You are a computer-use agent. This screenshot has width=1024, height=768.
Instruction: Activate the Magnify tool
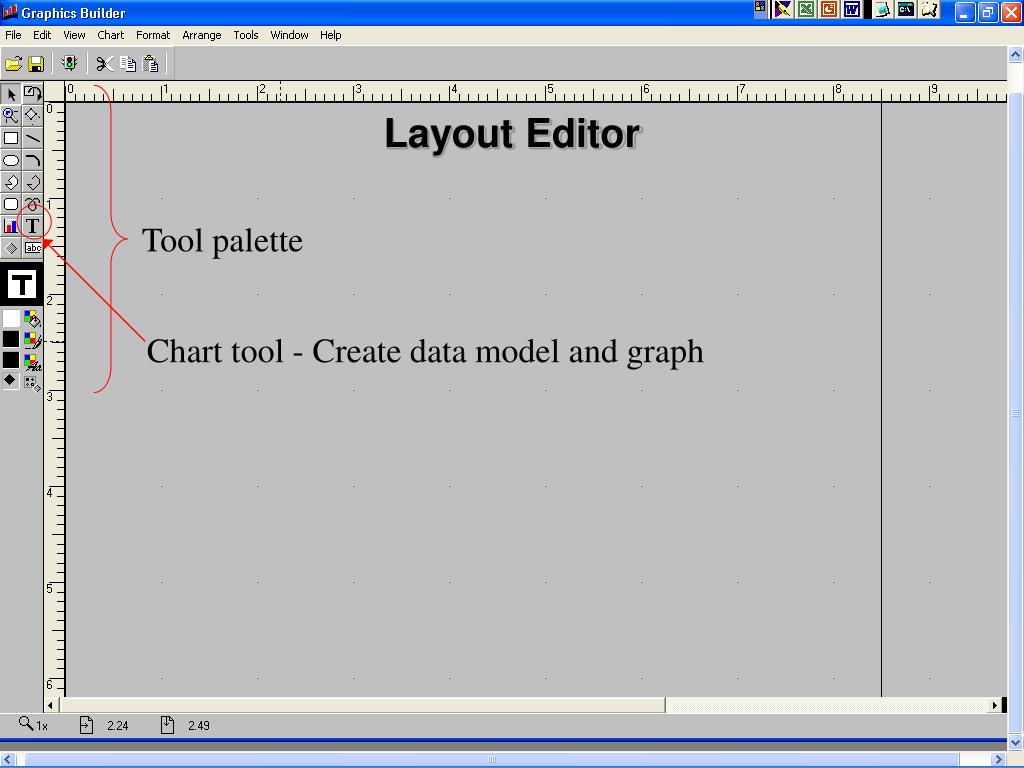point(10,116)
